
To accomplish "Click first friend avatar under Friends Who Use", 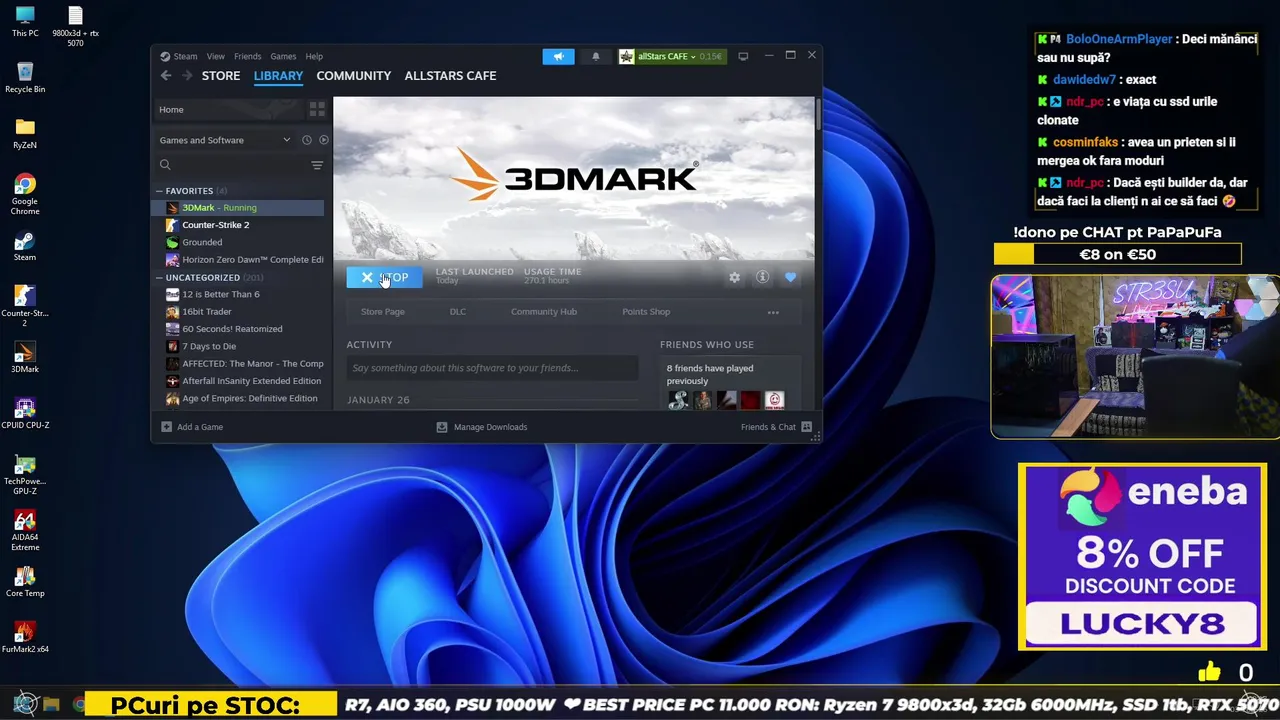I will [x=678, y=401].
